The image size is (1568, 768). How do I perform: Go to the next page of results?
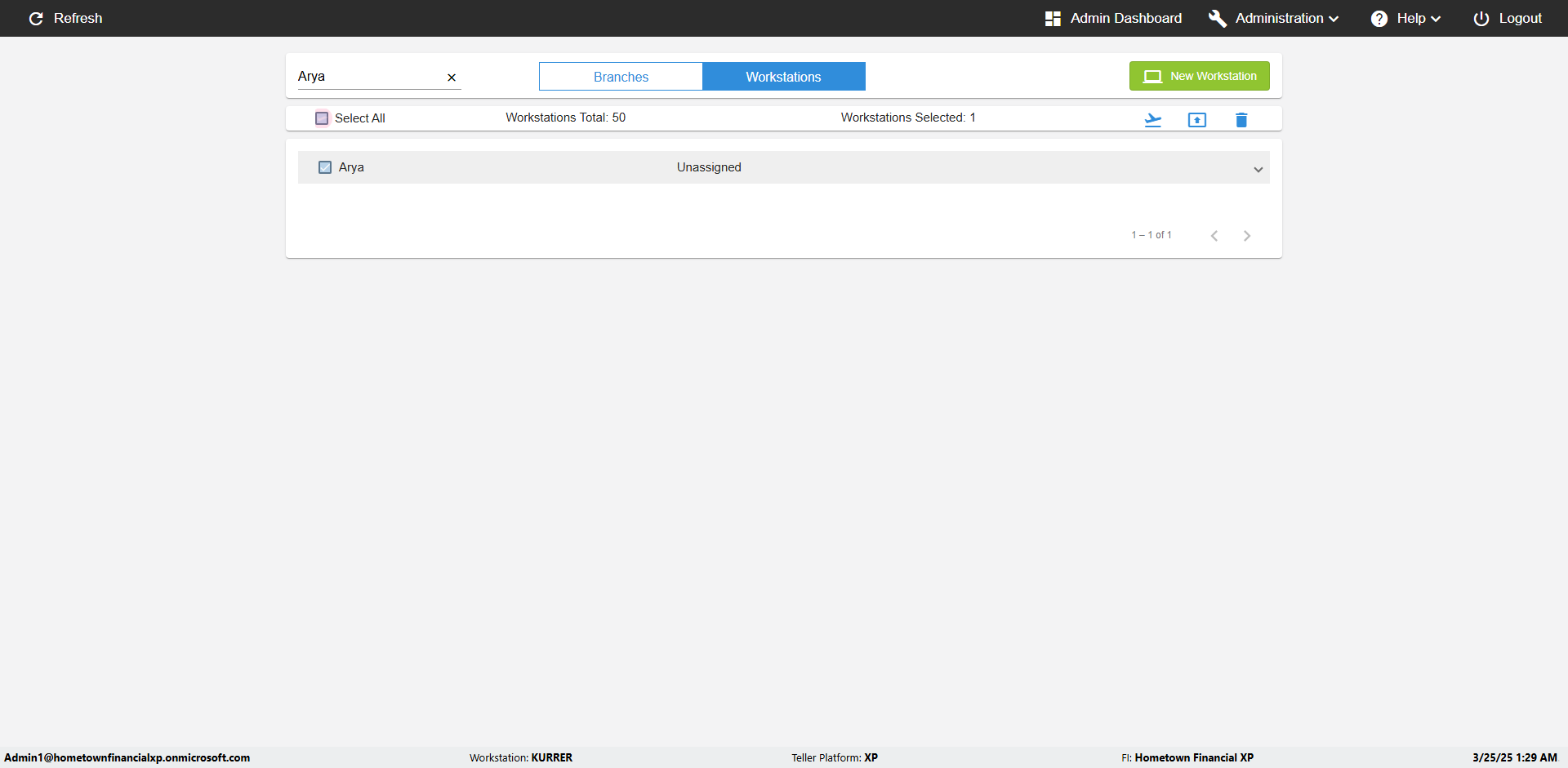1247,236
